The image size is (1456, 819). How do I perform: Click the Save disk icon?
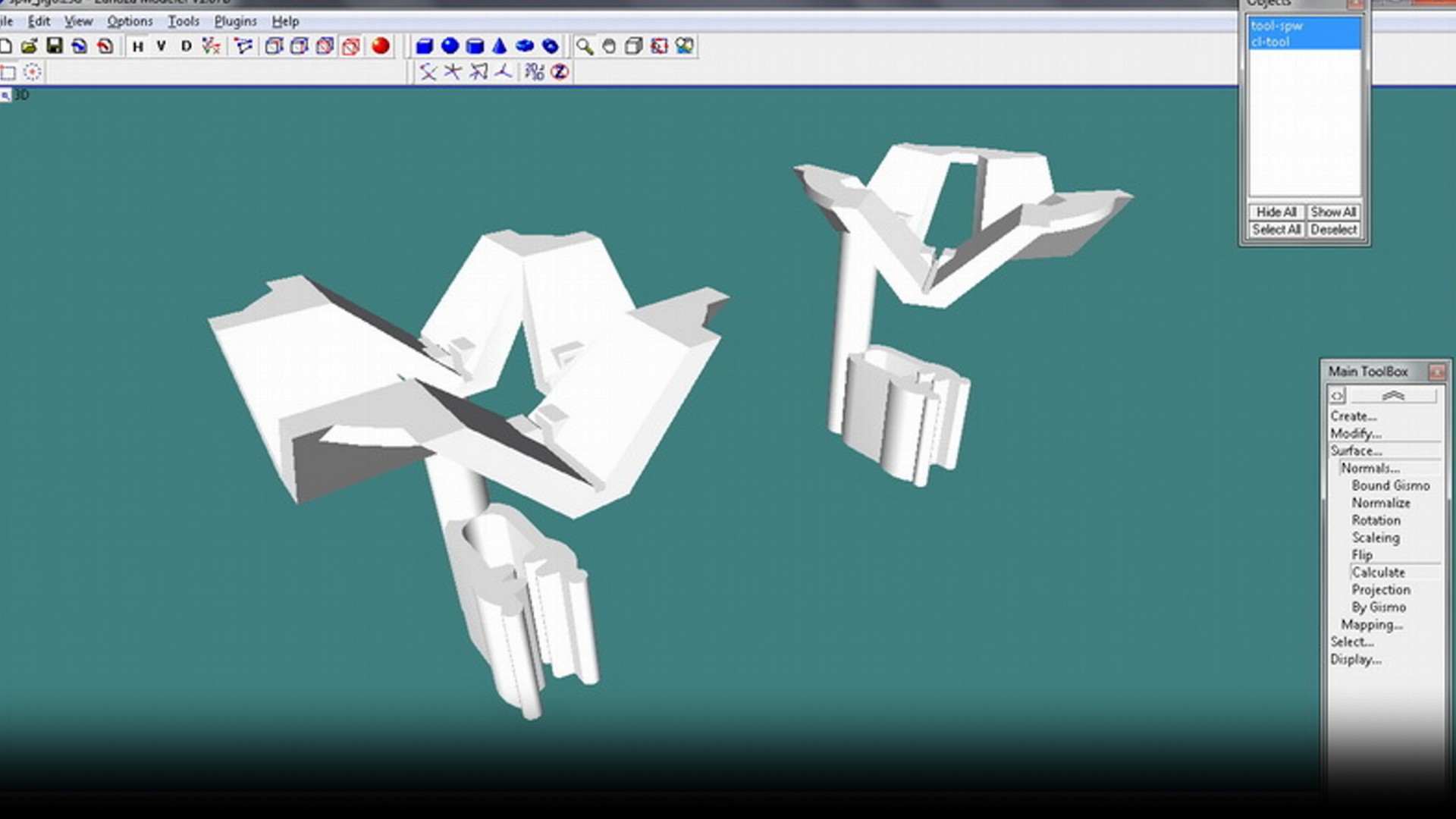(x=55, y=46)
